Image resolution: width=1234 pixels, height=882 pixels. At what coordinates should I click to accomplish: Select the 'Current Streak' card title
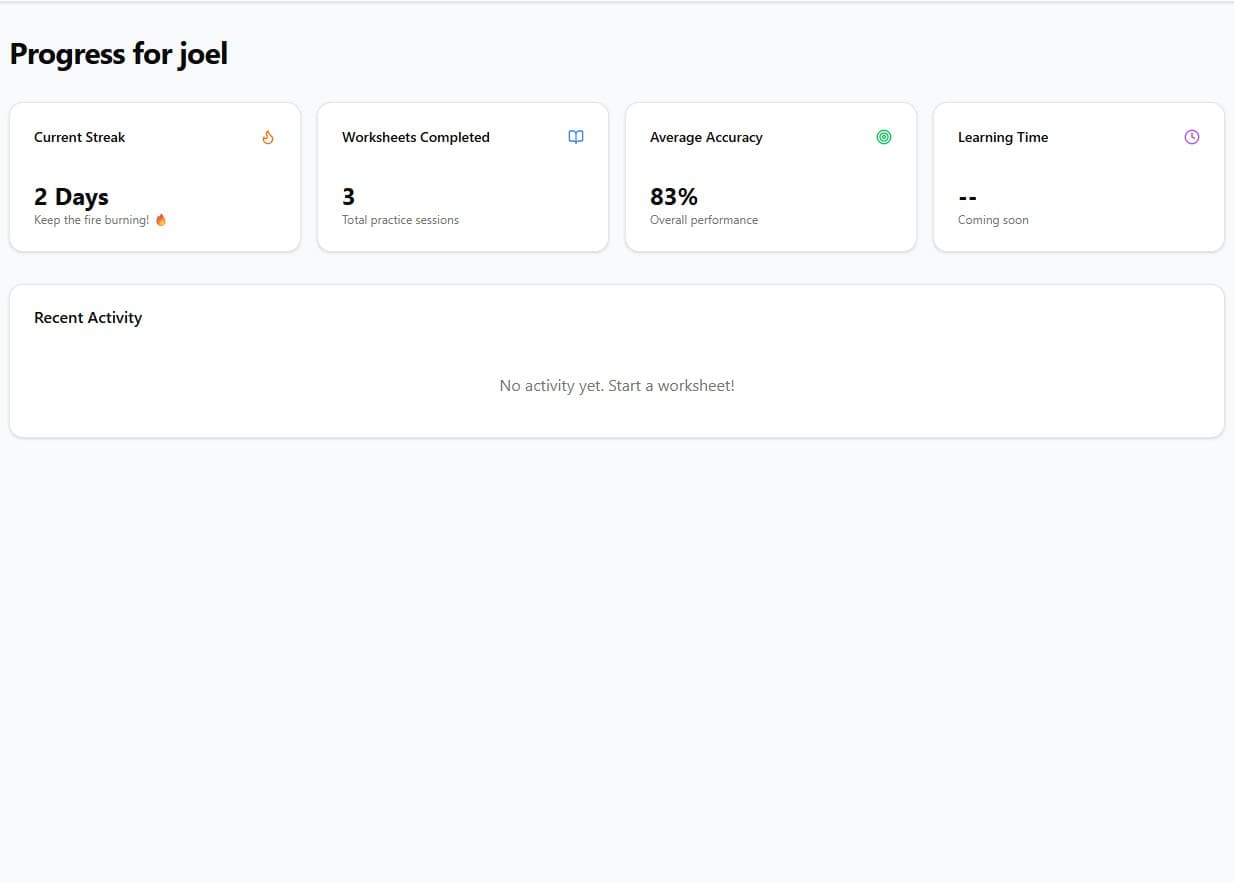(x=80, y=138)
